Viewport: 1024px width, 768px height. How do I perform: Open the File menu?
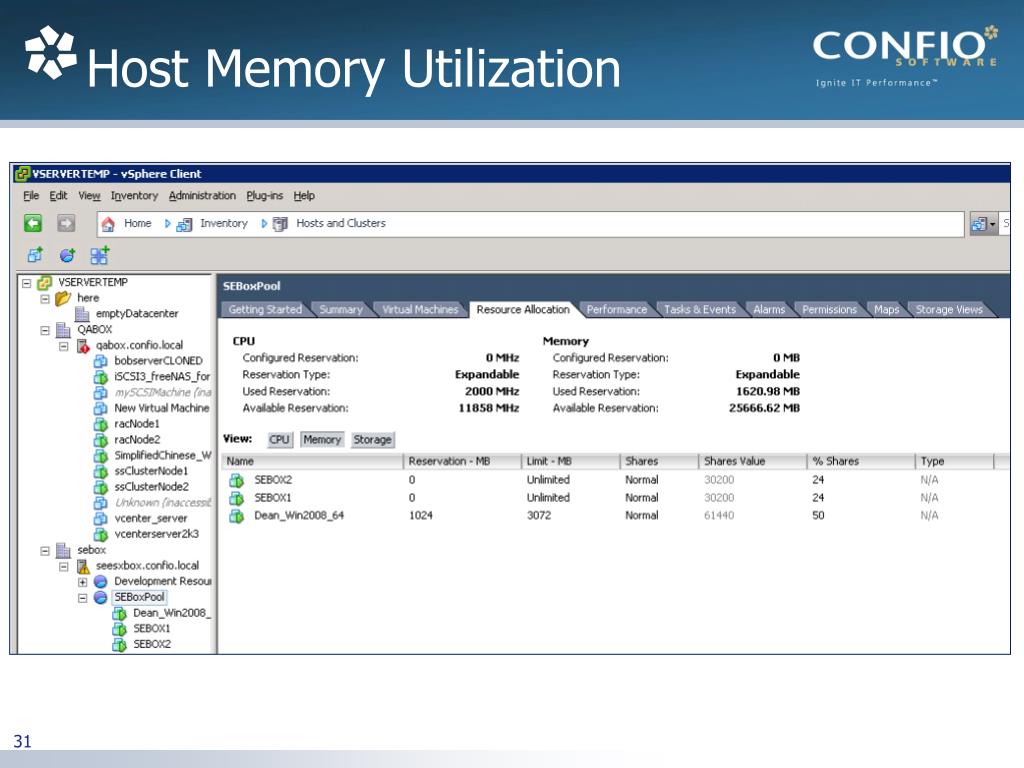click(x=31, y=196)
